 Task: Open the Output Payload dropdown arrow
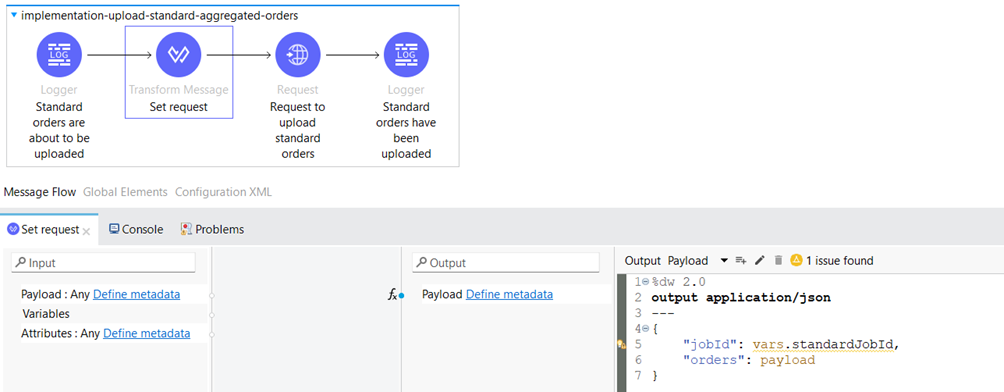pos(724,261)
